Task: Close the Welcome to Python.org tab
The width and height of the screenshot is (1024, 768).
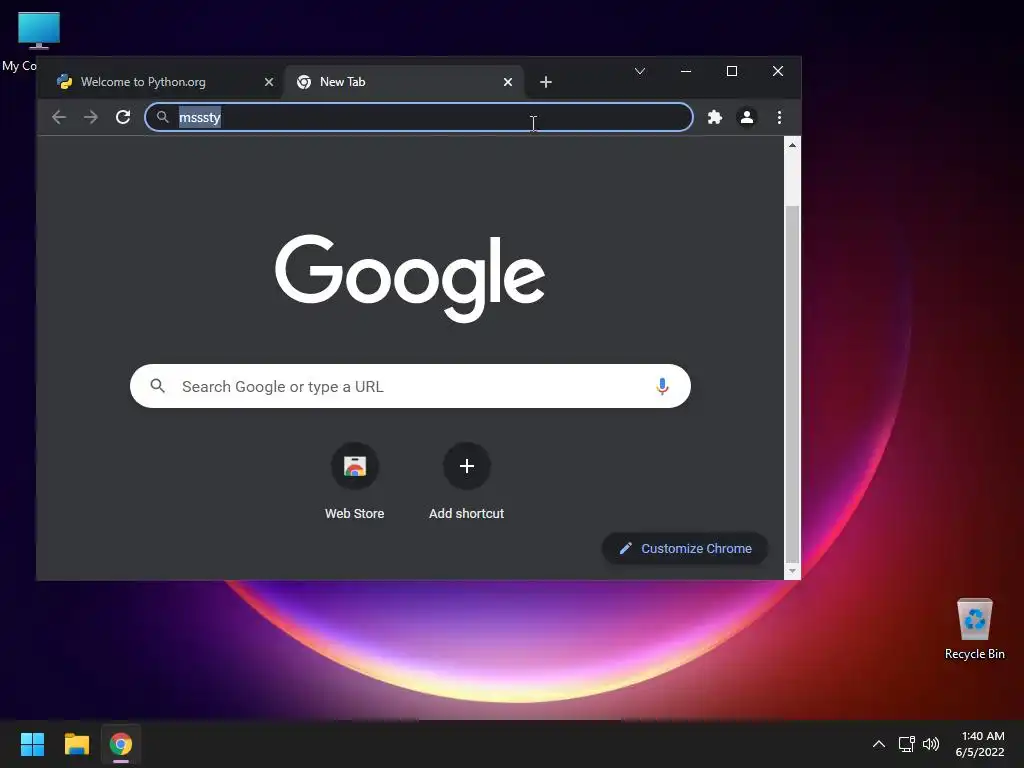Action: (269, 82)
